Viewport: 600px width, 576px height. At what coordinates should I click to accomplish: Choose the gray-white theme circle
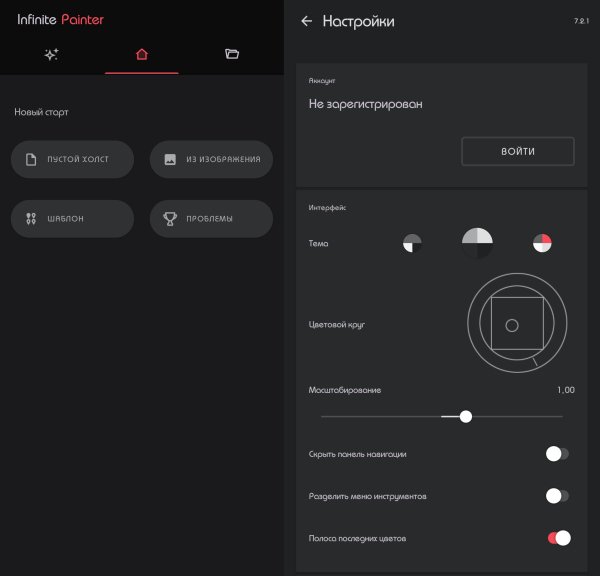pyautogui.click(x=412, y=243)
